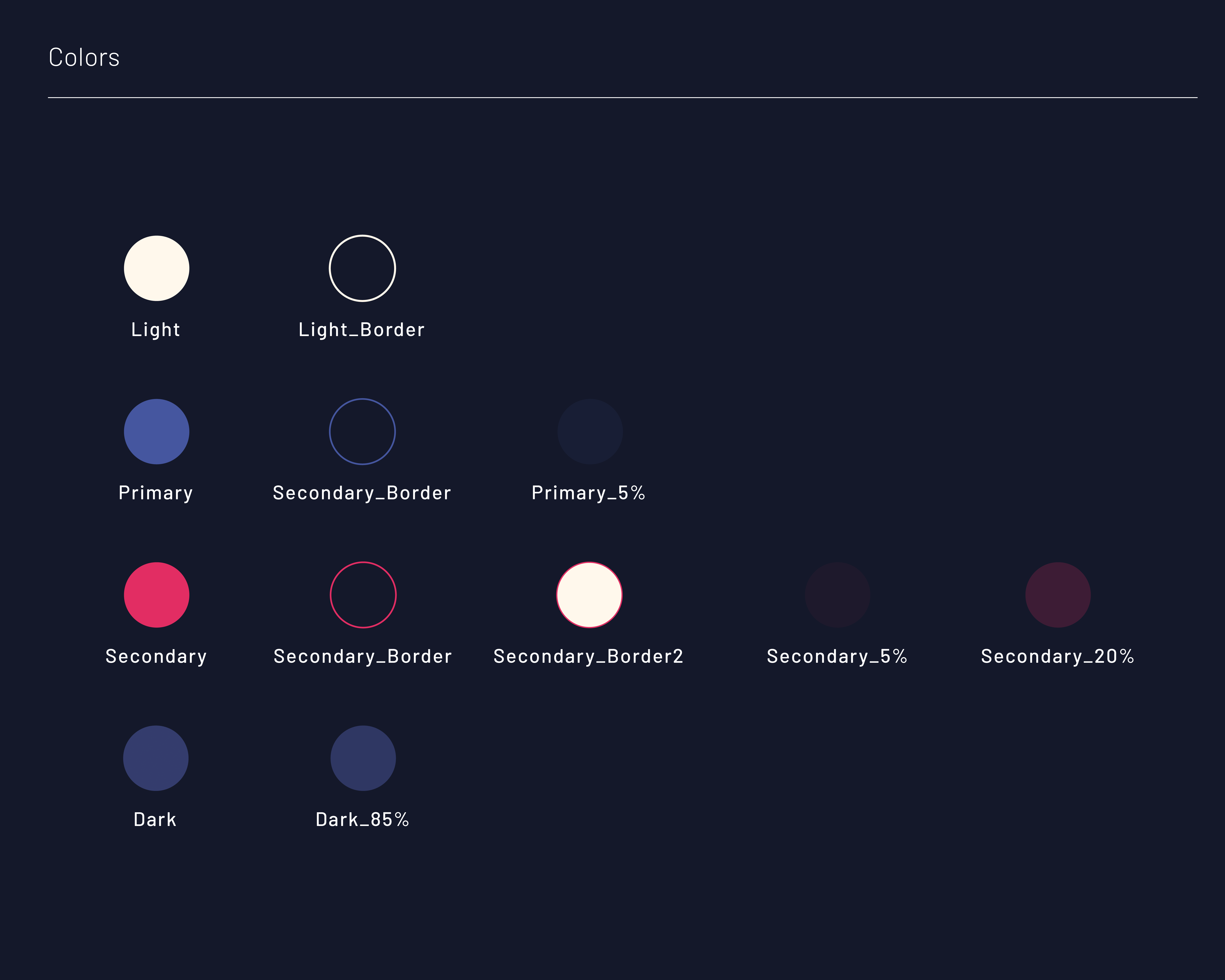Click the Primary label text

[x=156, y=493]
